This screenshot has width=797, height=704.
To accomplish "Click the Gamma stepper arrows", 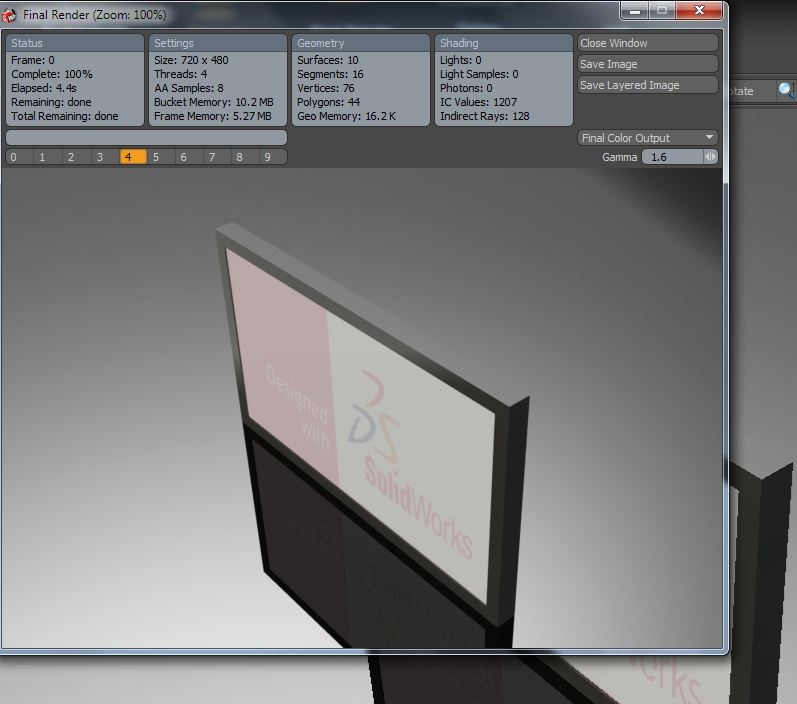I will click(x=711, y=157).
